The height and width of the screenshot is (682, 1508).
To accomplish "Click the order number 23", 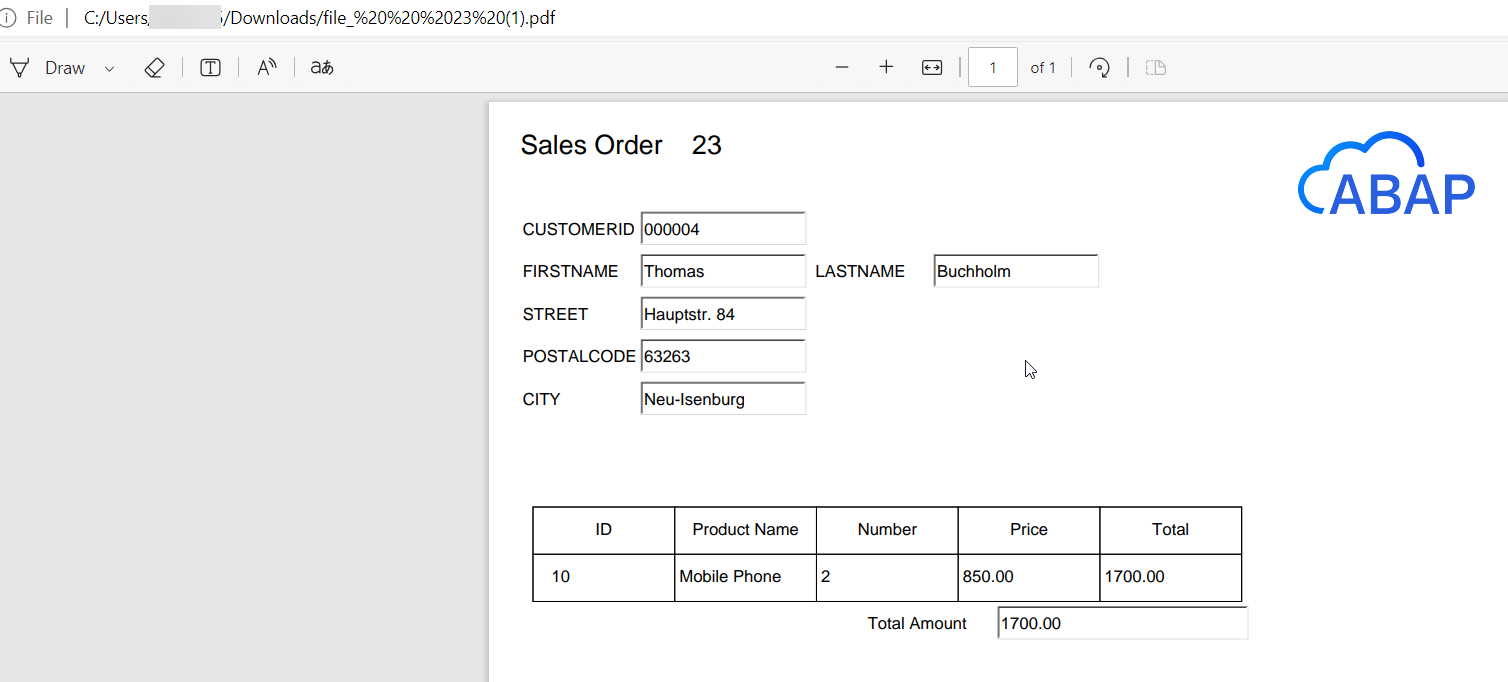I will click(707, 146).
